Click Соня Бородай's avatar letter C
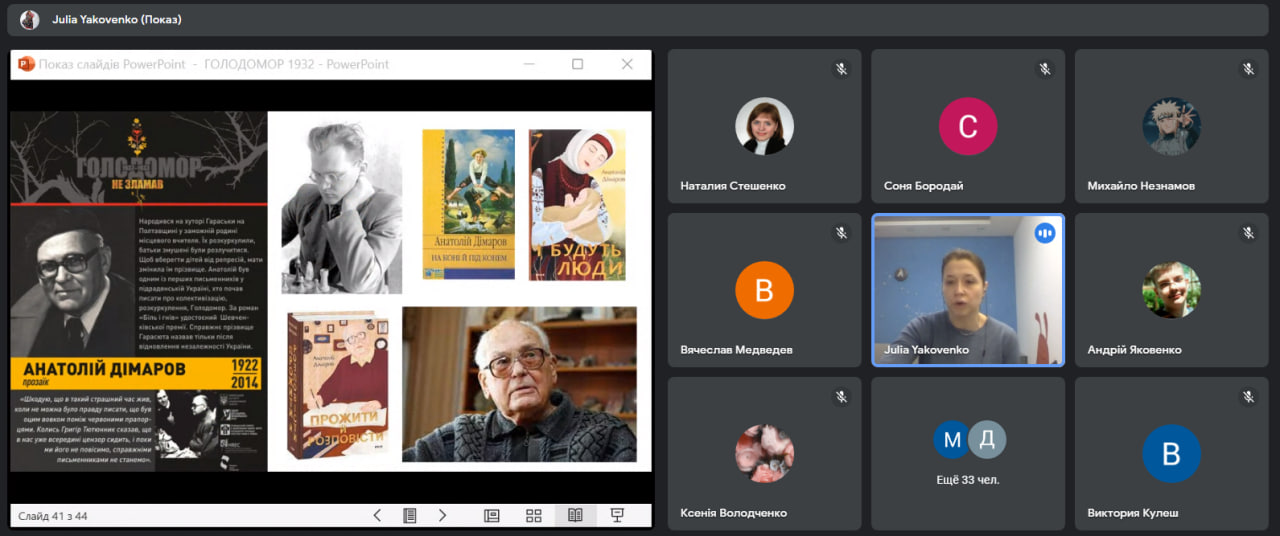The width and height of the screenshot is (1280, 536). [x=968, y=126]
